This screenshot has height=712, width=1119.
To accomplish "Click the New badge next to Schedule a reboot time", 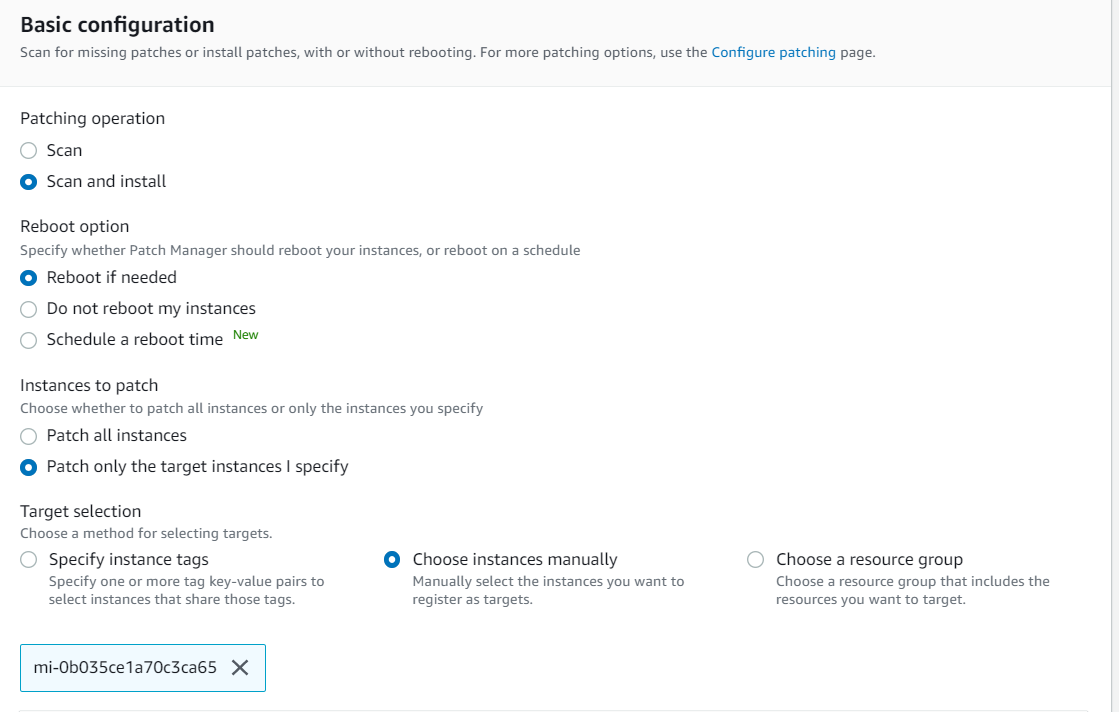I will 245,334.
